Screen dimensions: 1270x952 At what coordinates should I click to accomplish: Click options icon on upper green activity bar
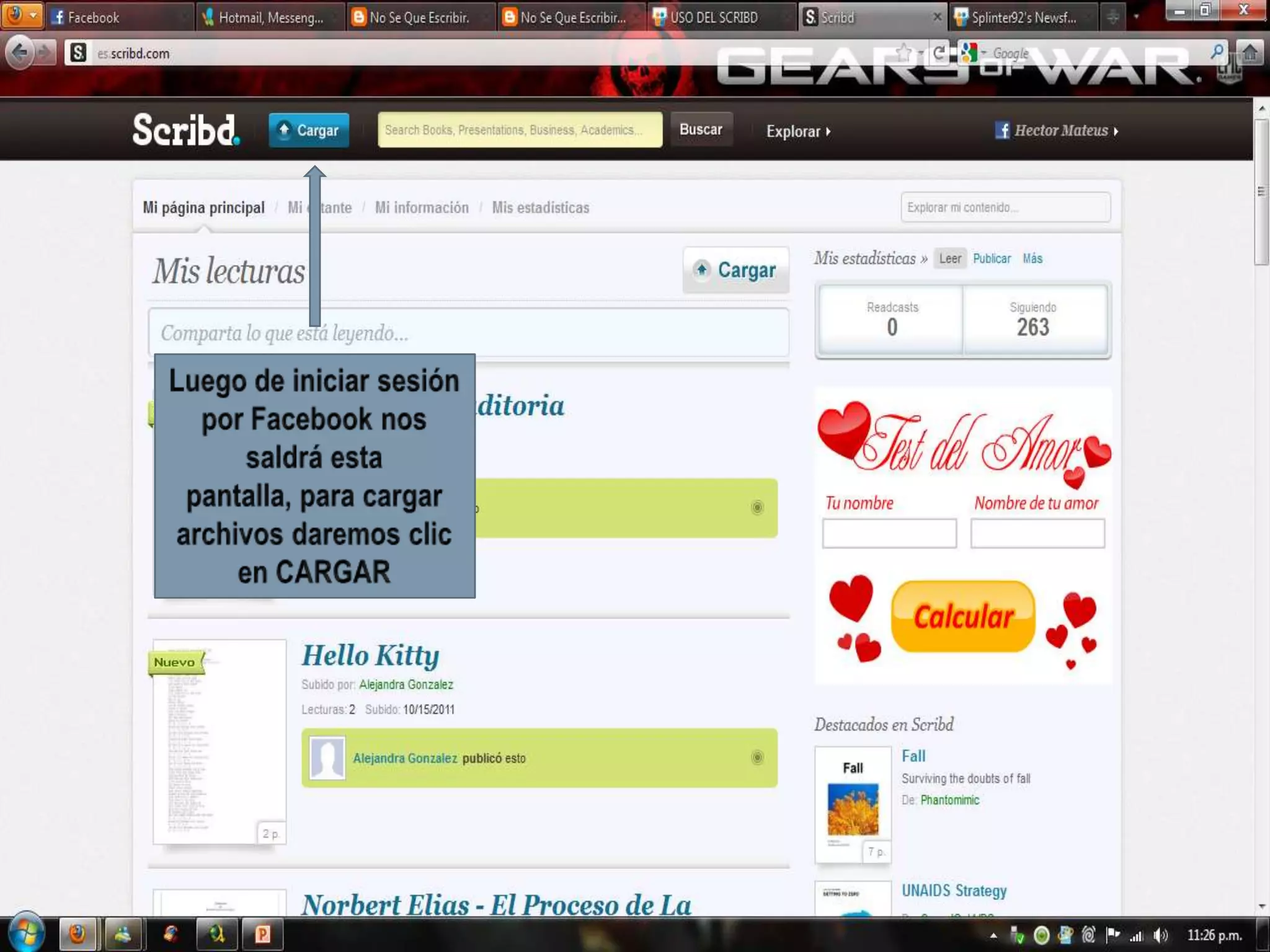757,508
